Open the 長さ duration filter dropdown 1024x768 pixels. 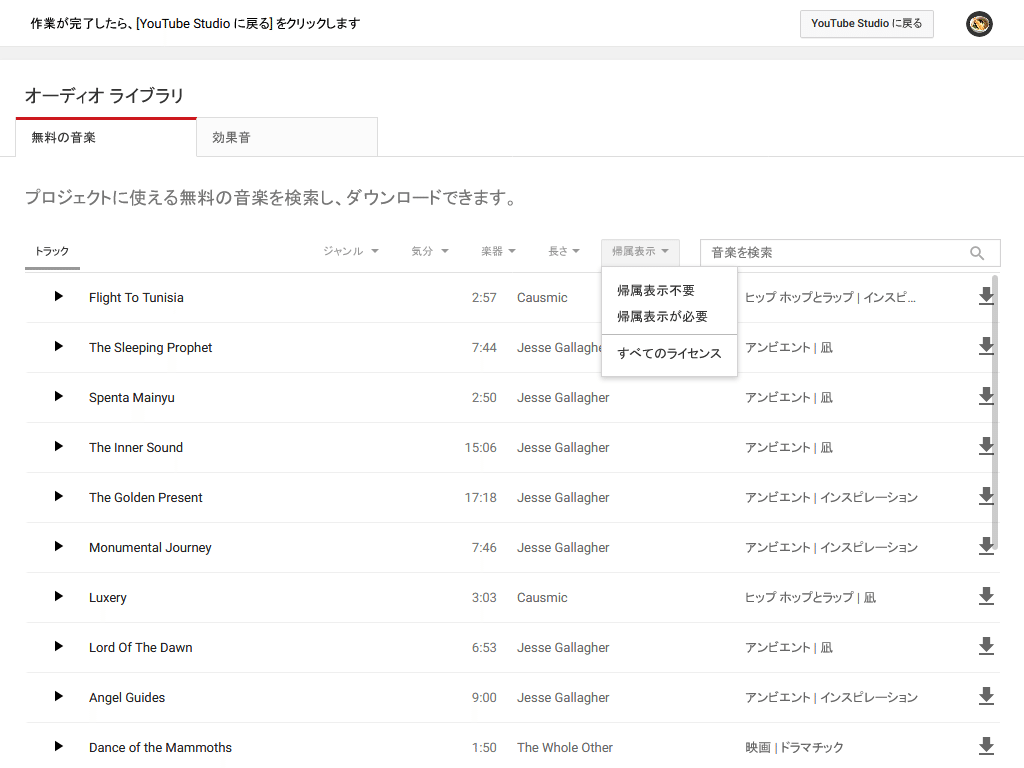[x=564, y=251]
